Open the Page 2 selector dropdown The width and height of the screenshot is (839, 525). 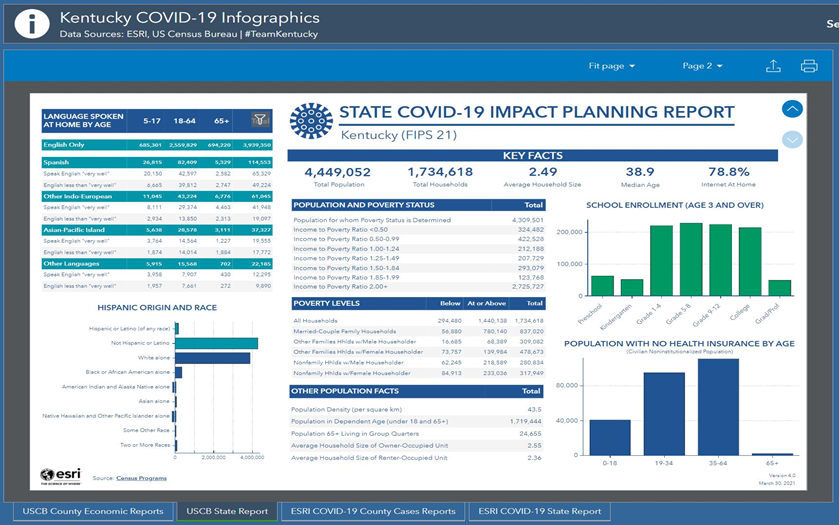(702, 66)
